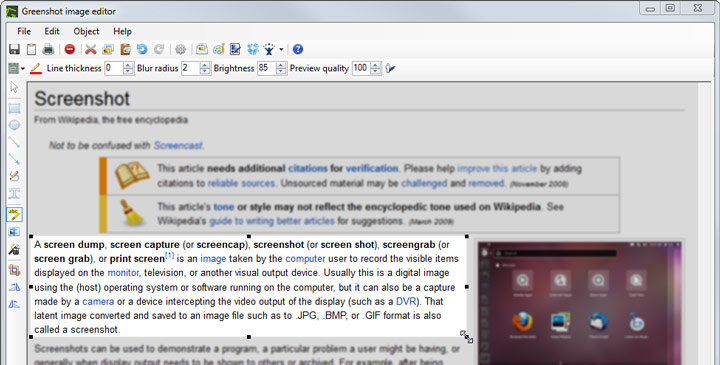This screenshot has width=720, height=365.
Task: Click the star figure plugin icon
Action: coord(269,49)
